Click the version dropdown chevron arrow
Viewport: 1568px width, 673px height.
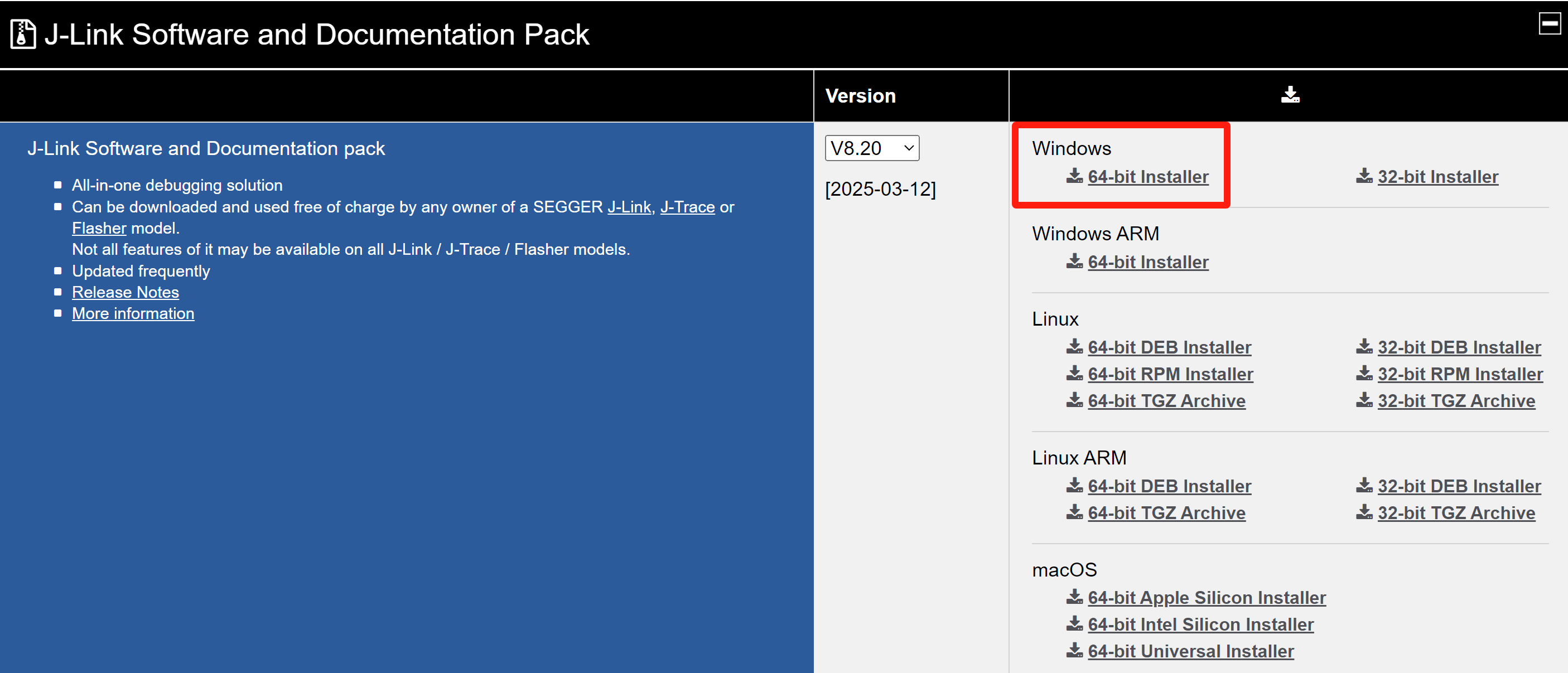point(909,148)
